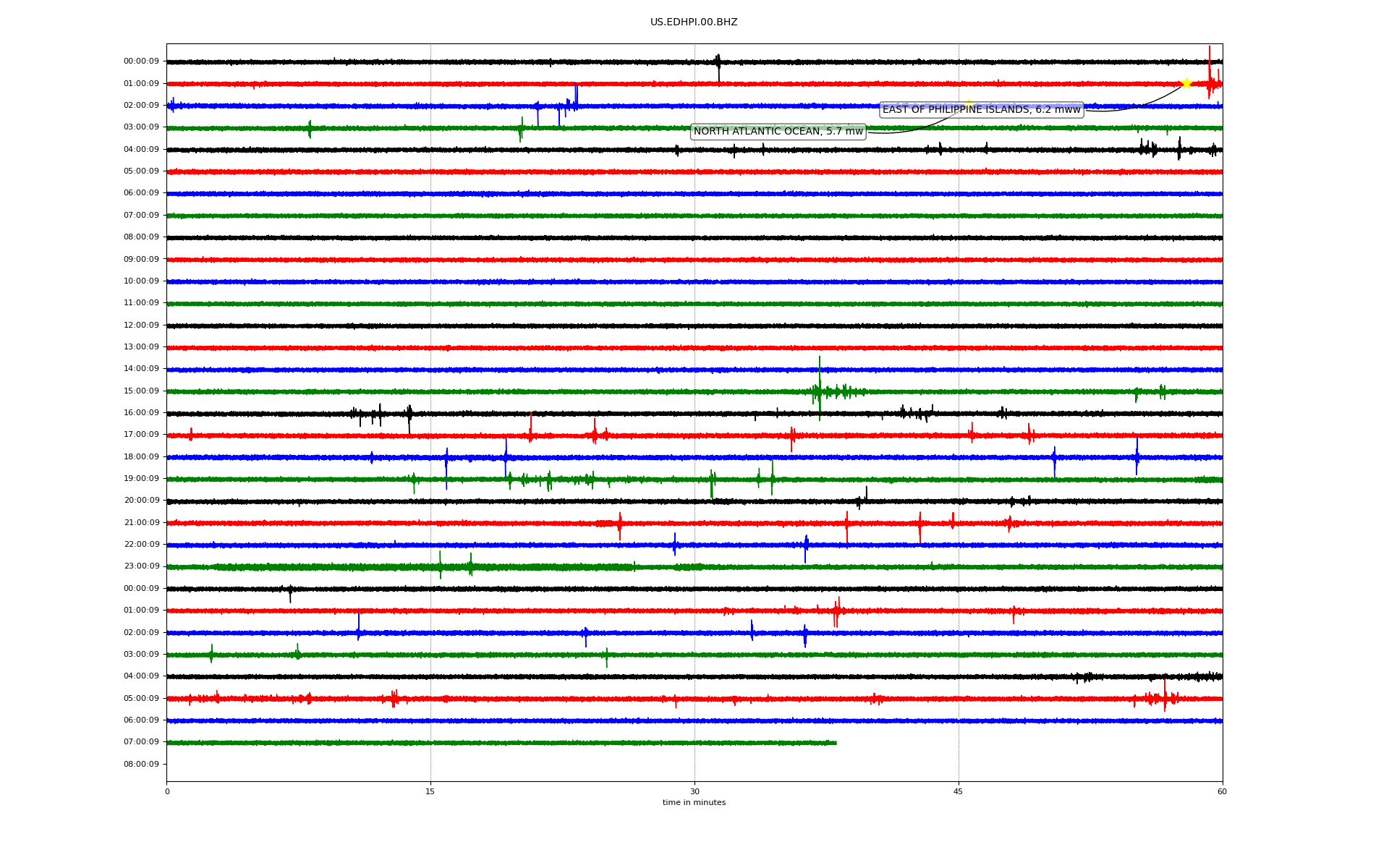The image size is (1389, 868).
Task: Click the x-axis tick label 15
Action: (x=430, y=791)
